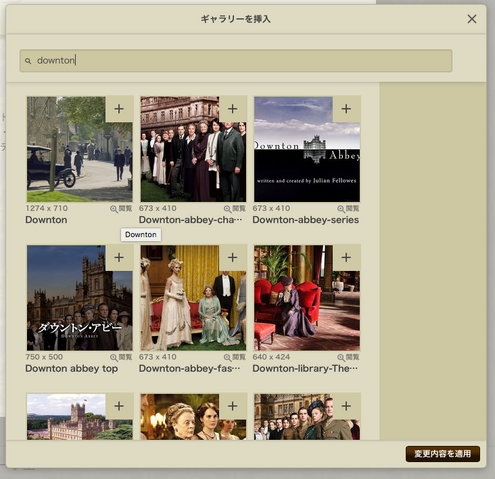Add Downton-abbey-fas… image with plus icon
This screenshot has width=495, height=479.
pyautogui.click(x=233, y=258)
